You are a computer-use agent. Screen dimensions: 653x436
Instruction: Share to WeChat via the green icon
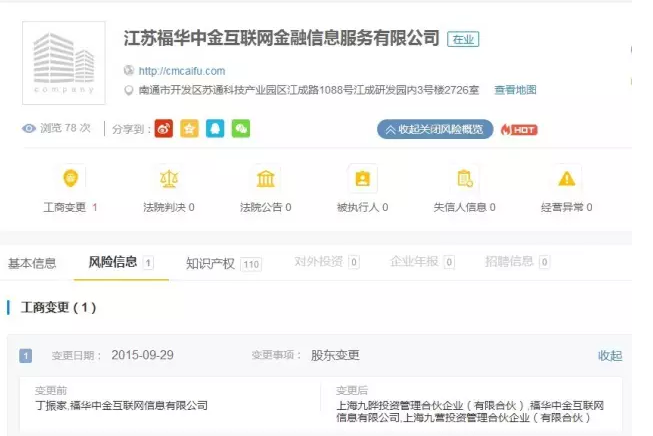[x=241, y=129]
